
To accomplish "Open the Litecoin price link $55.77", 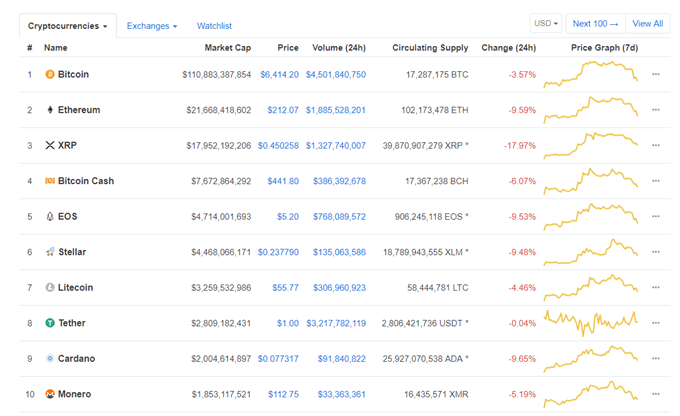I will coord(285,288).
